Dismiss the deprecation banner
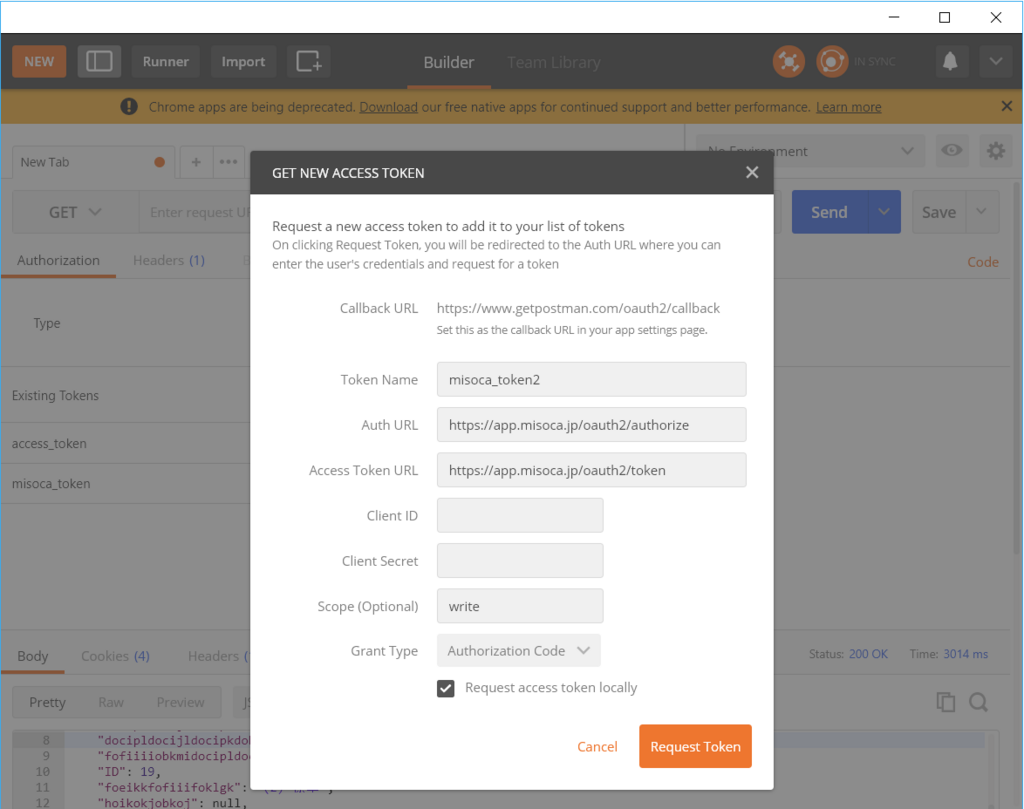 tap(1007, 106)
